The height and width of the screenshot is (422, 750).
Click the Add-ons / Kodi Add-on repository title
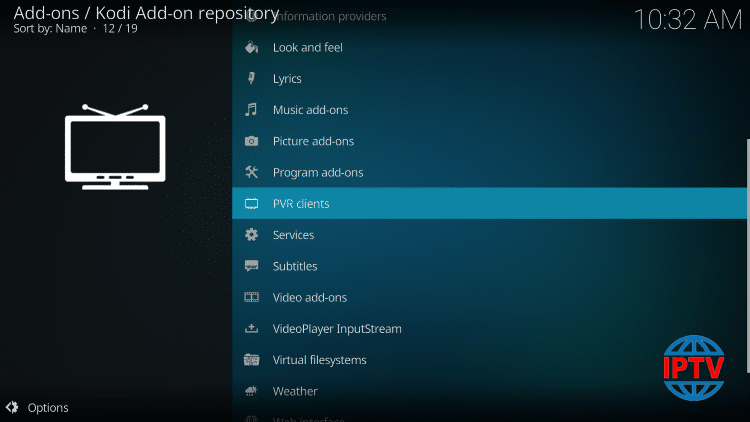coord(146,13)
